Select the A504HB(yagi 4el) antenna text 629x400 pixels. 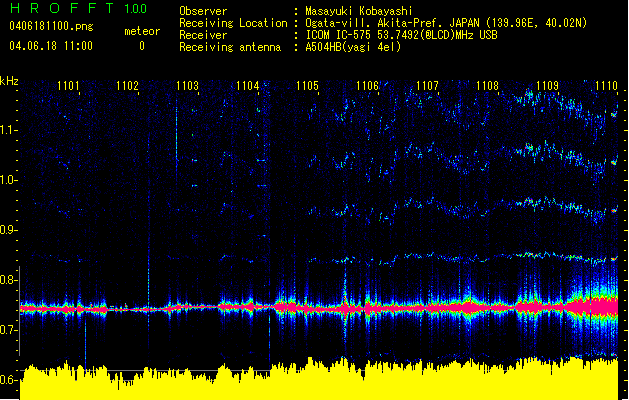point(353,47)
